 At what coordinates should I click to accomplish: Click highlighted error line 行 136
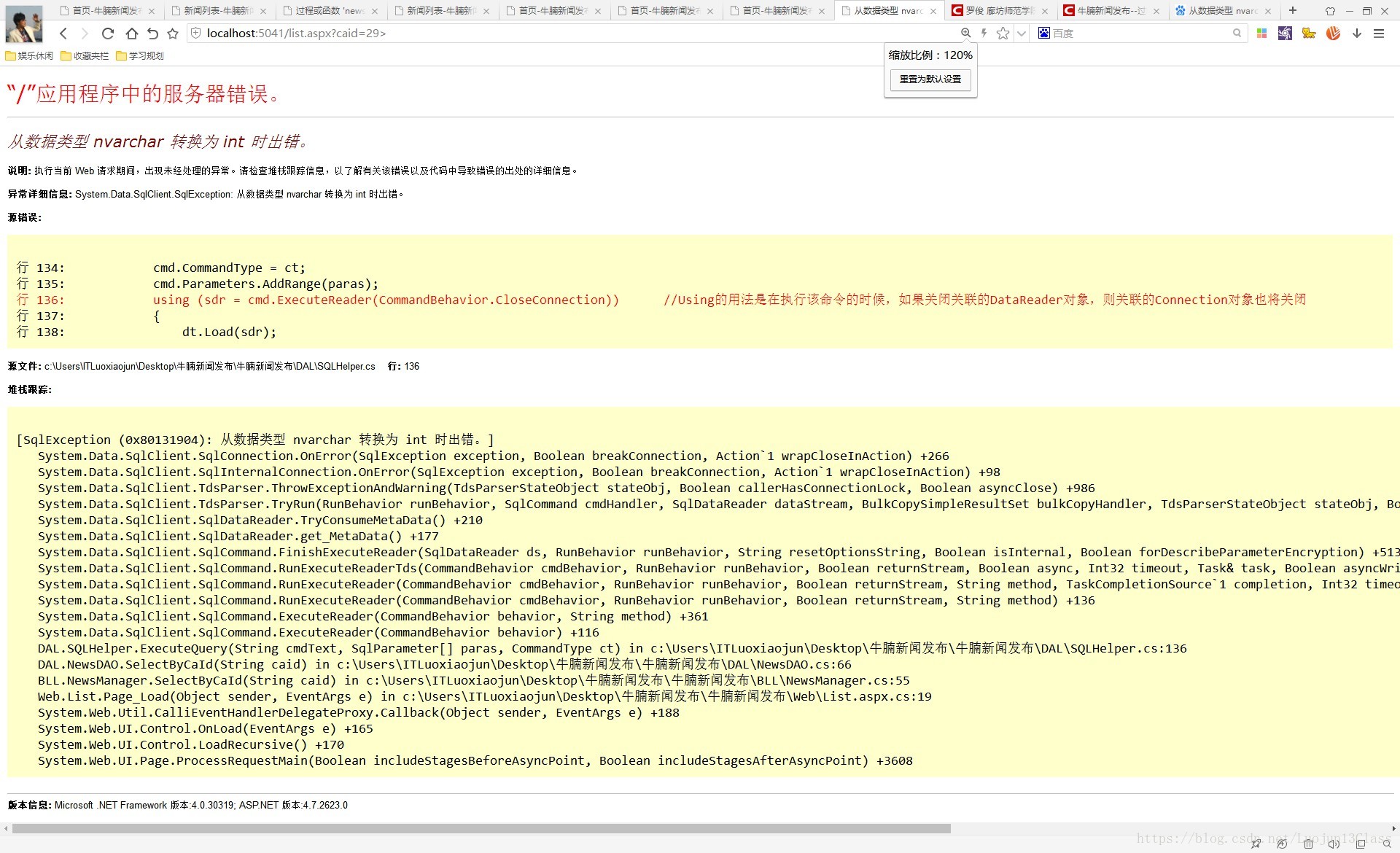661,300
